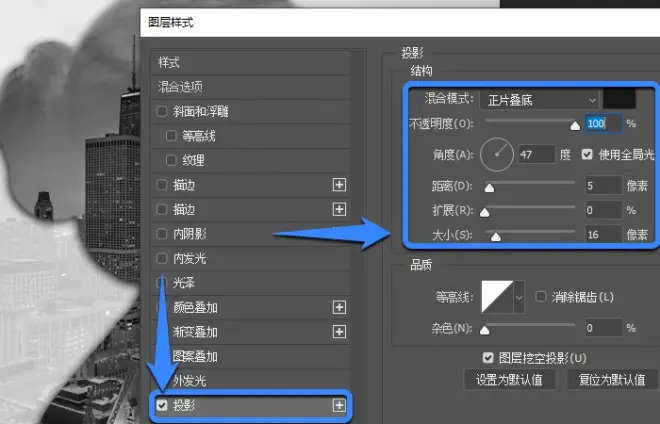Open the 等高线 contour picker arrow
The image size is (660, 424).
(519, 297)
